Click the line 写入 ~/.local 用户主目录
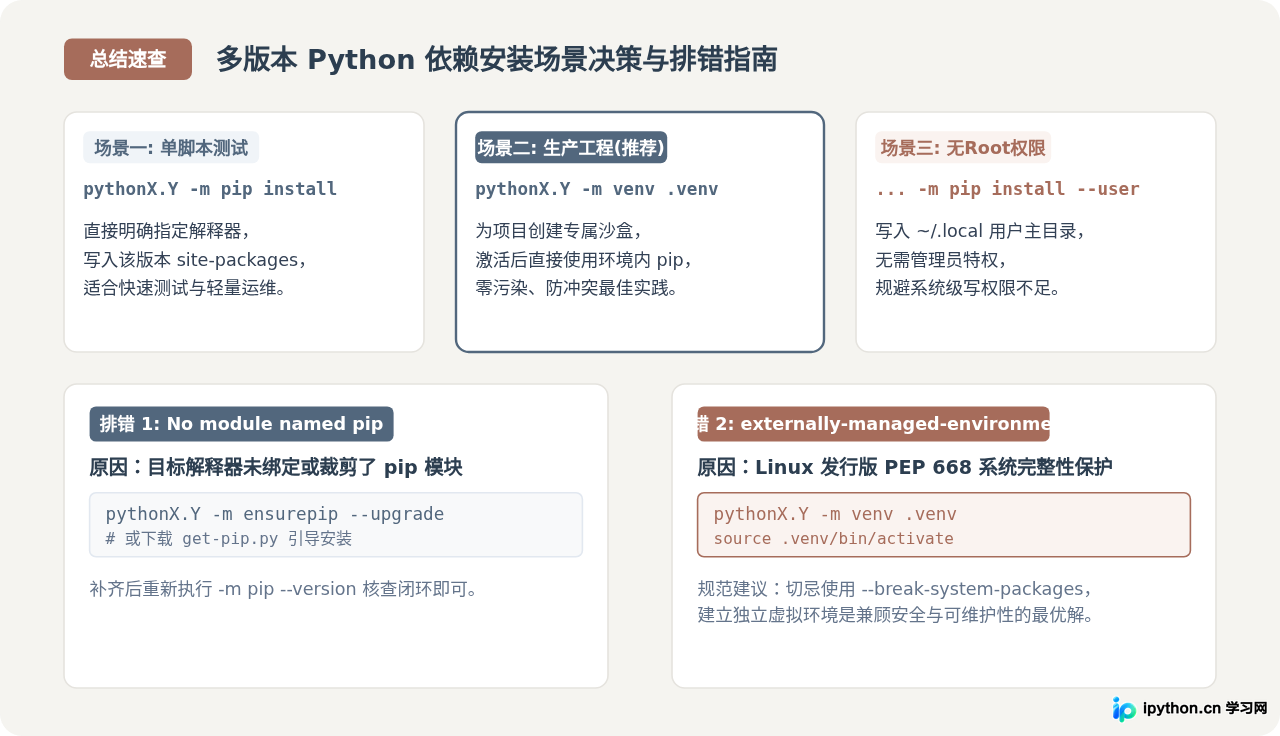 click(981, 231)
